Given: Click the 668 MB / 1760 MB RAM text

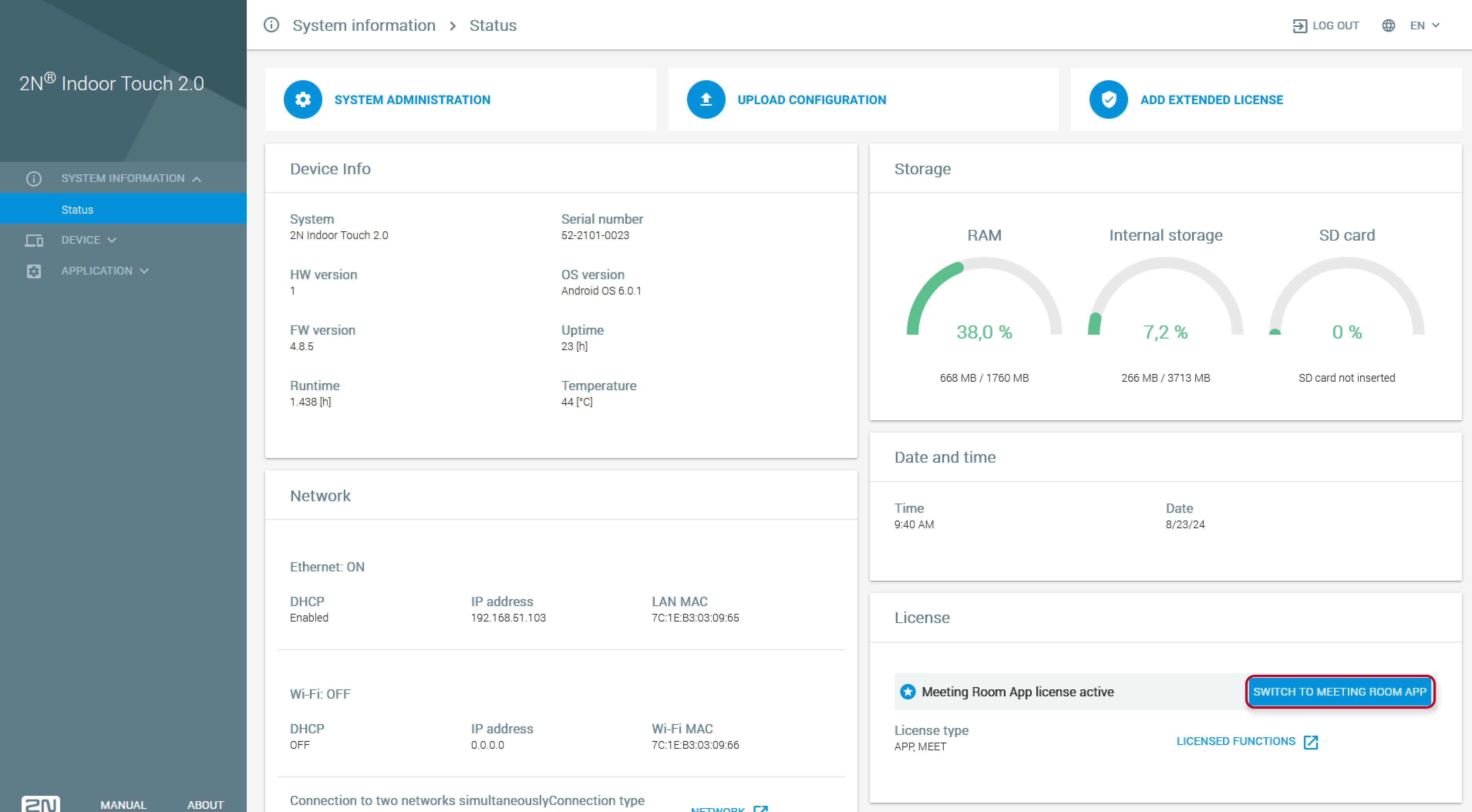Looking at the screenshot, I should tap(984, 378).
